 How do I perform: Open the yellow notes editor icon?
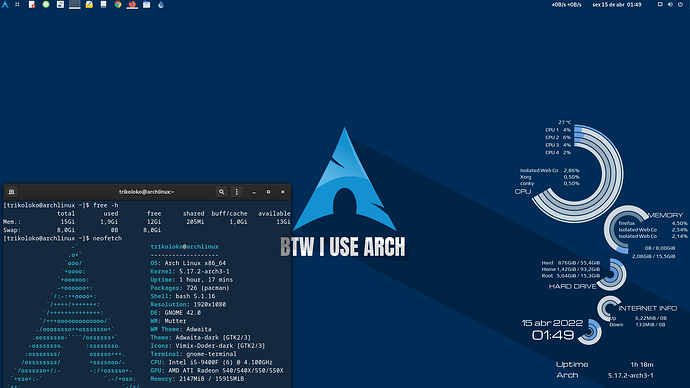pos(89,4)
